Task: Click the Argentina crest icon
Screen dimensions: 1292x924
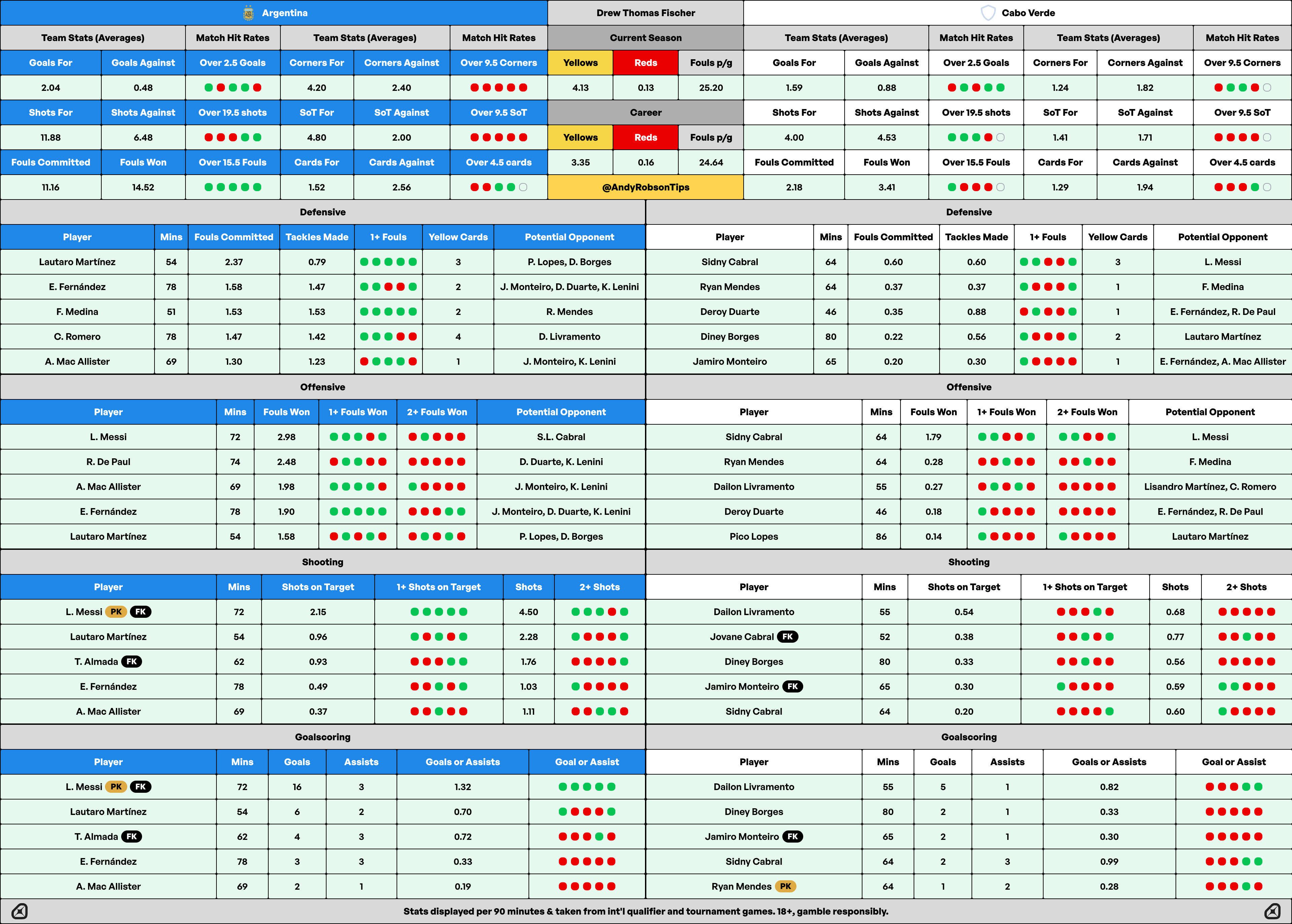Action: tap(248, 13)
